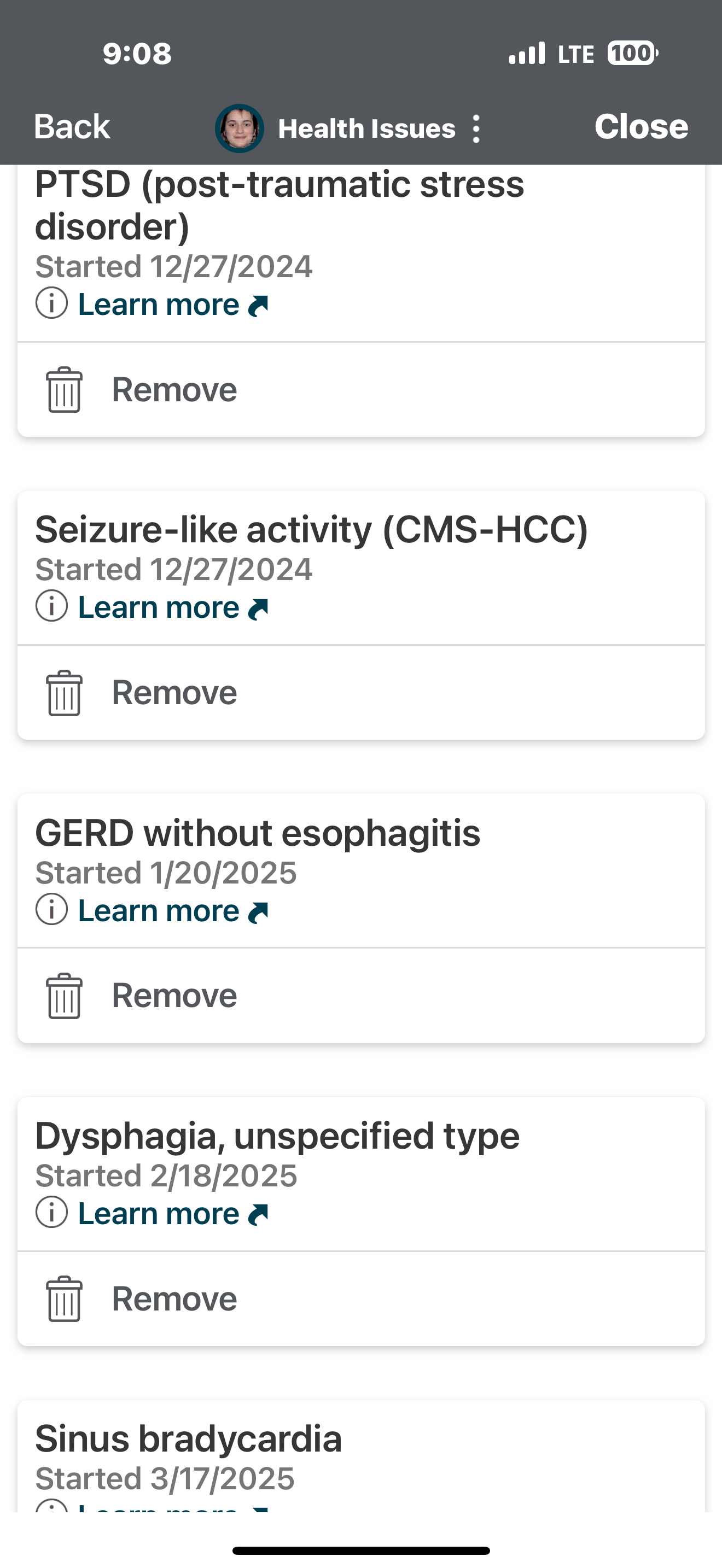The image size is (722, 1568).
Task: Open Learn more for Seizure-like activity
Action: point(172,607)
